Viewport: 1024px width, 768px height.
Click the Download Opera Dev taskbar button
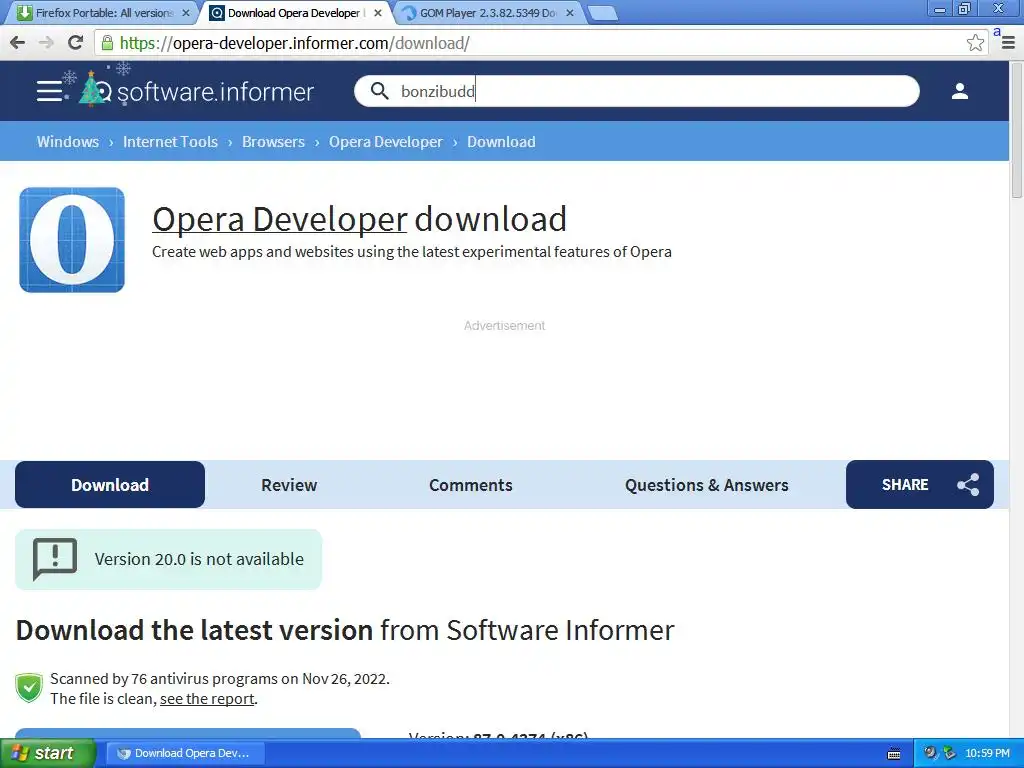[185, 754]
